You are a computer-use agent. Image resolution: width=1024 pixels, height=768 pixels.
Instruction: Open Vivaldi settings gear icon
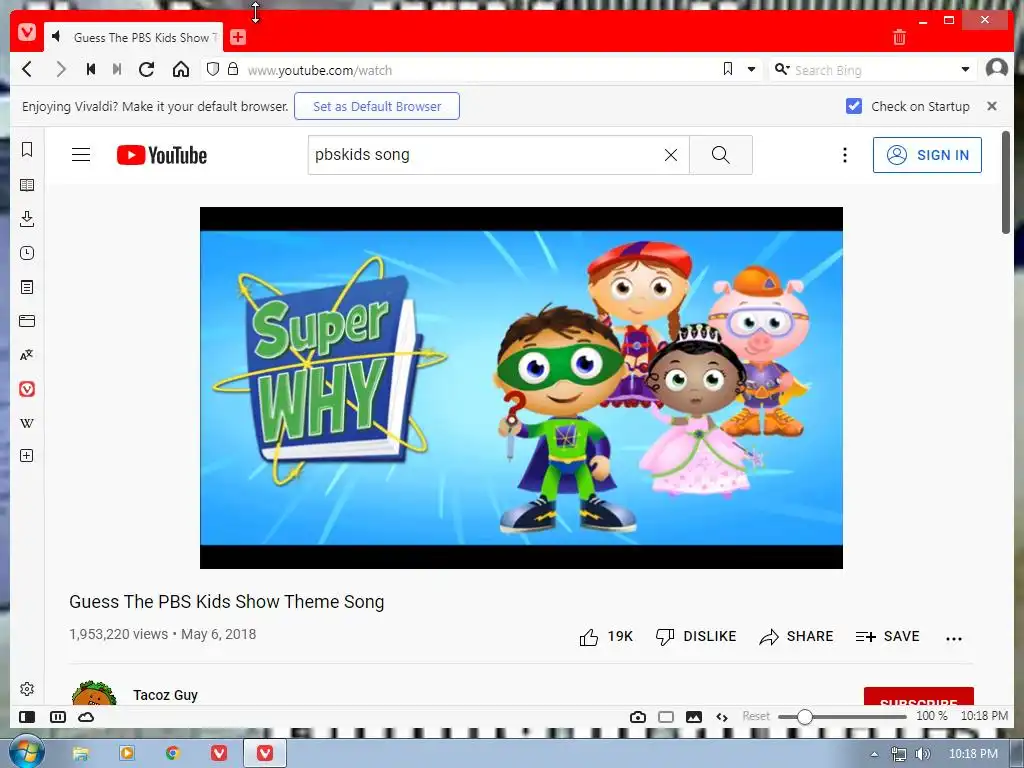pyautogui.click(x=27, y=689)
